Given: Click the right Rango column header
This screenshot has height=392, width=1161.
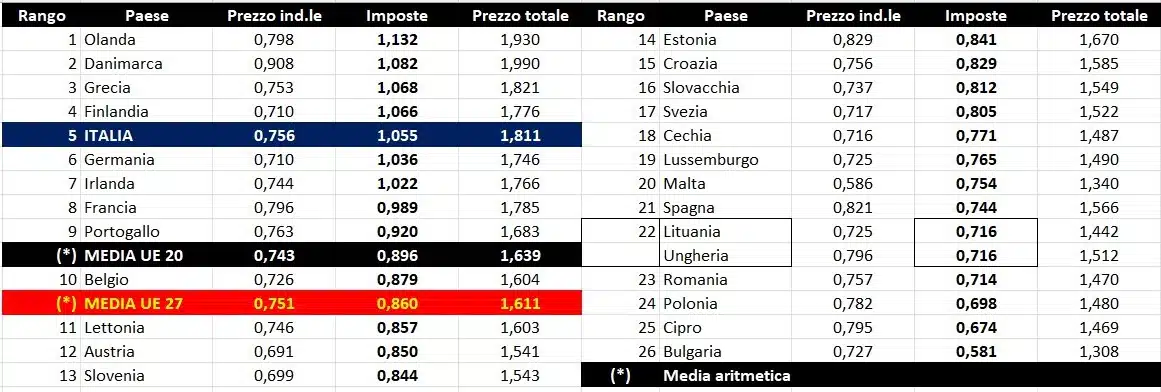Looking at the screenshot, I should point(620,16).
